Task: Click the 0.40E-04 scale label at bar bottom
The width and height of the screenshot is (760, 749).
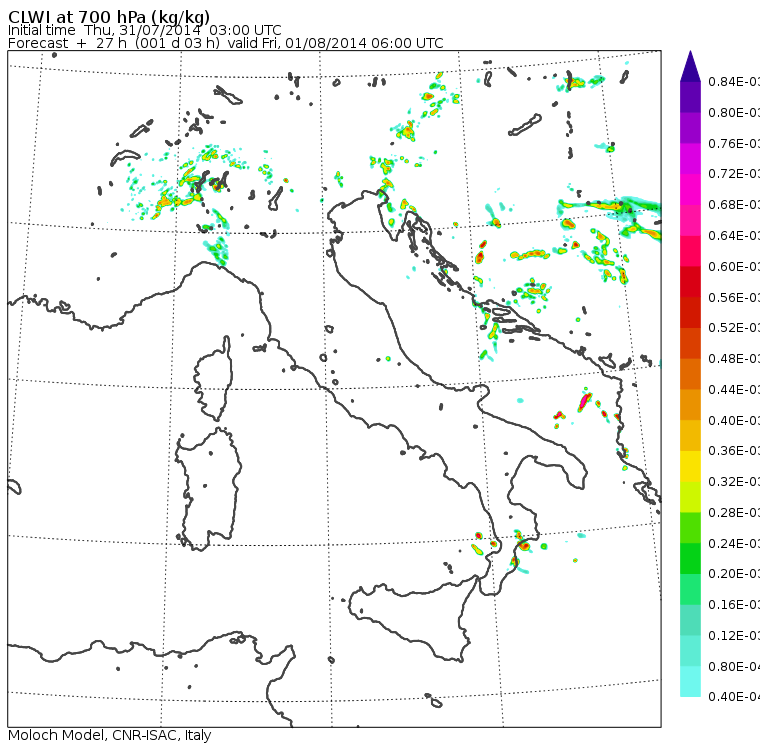Action: (x=734, y=697)
